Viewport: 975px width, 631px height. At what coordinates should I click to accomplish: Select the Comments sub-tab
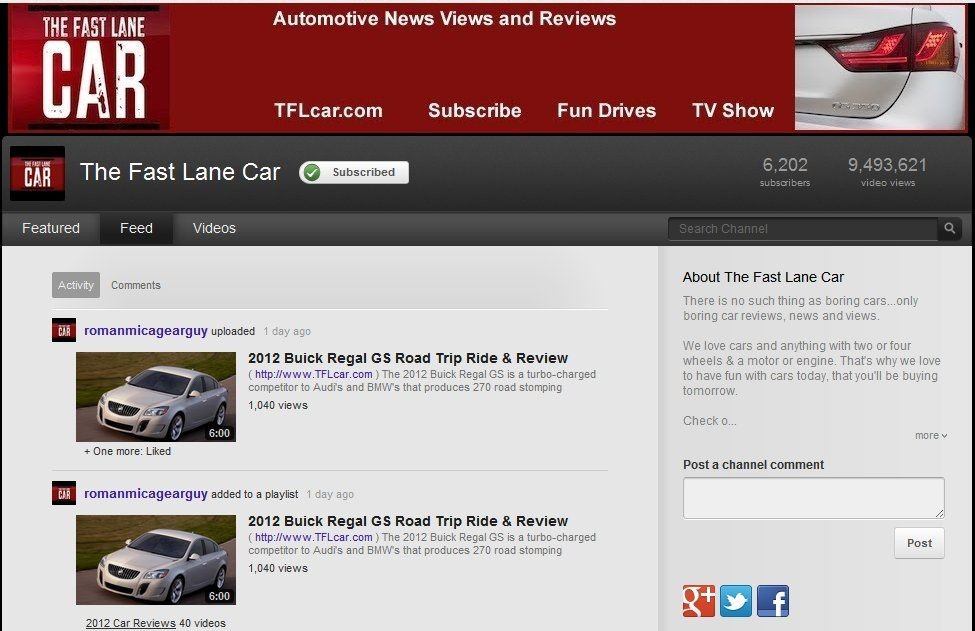[x=136, y=285]
